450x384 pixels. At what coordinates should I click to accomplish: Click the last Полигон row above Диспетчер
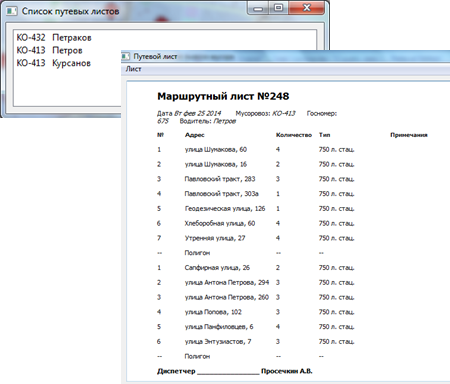[x=197, y=356]
